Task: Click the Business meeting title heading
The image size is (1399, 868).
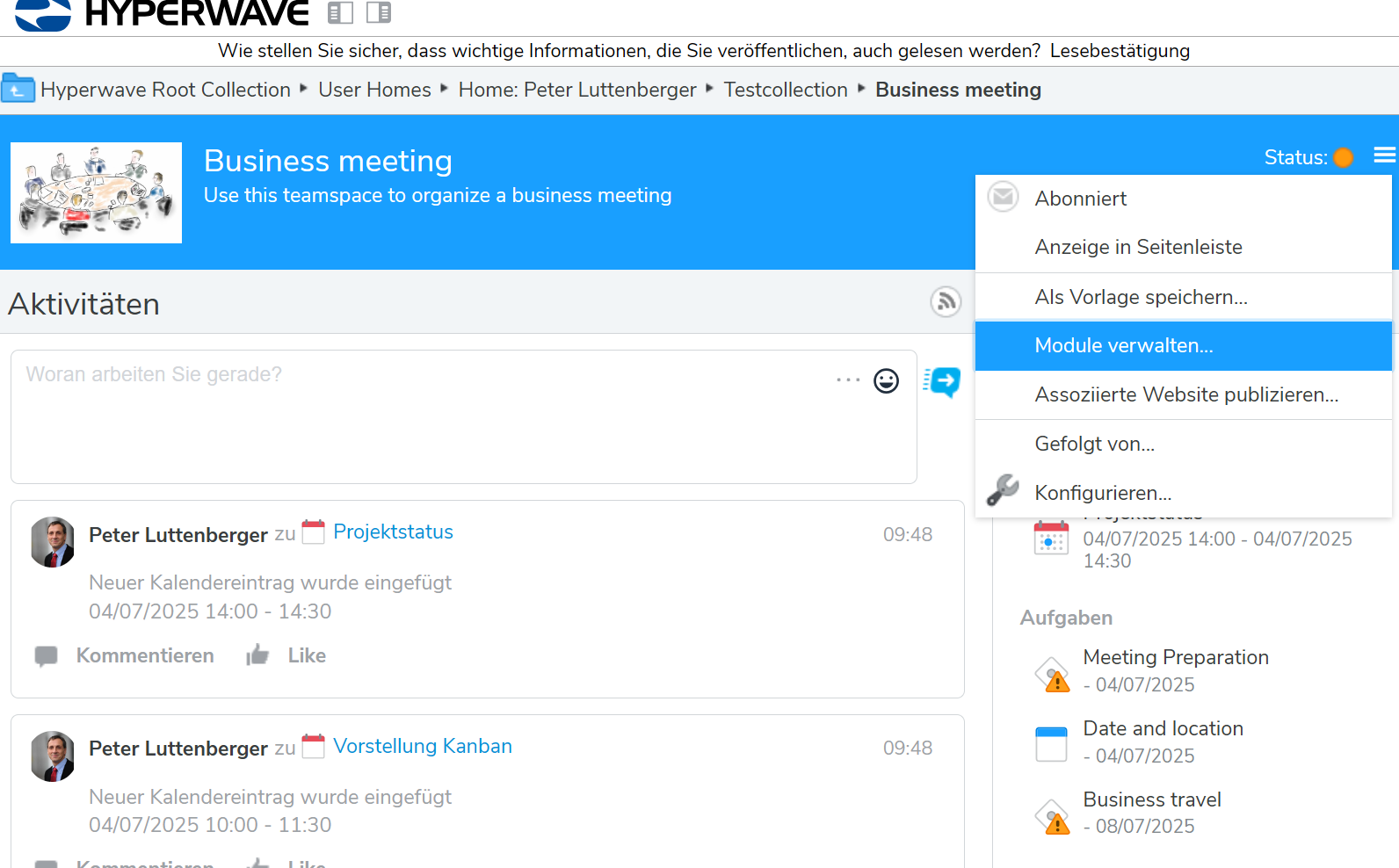Action: pos(328,161)
